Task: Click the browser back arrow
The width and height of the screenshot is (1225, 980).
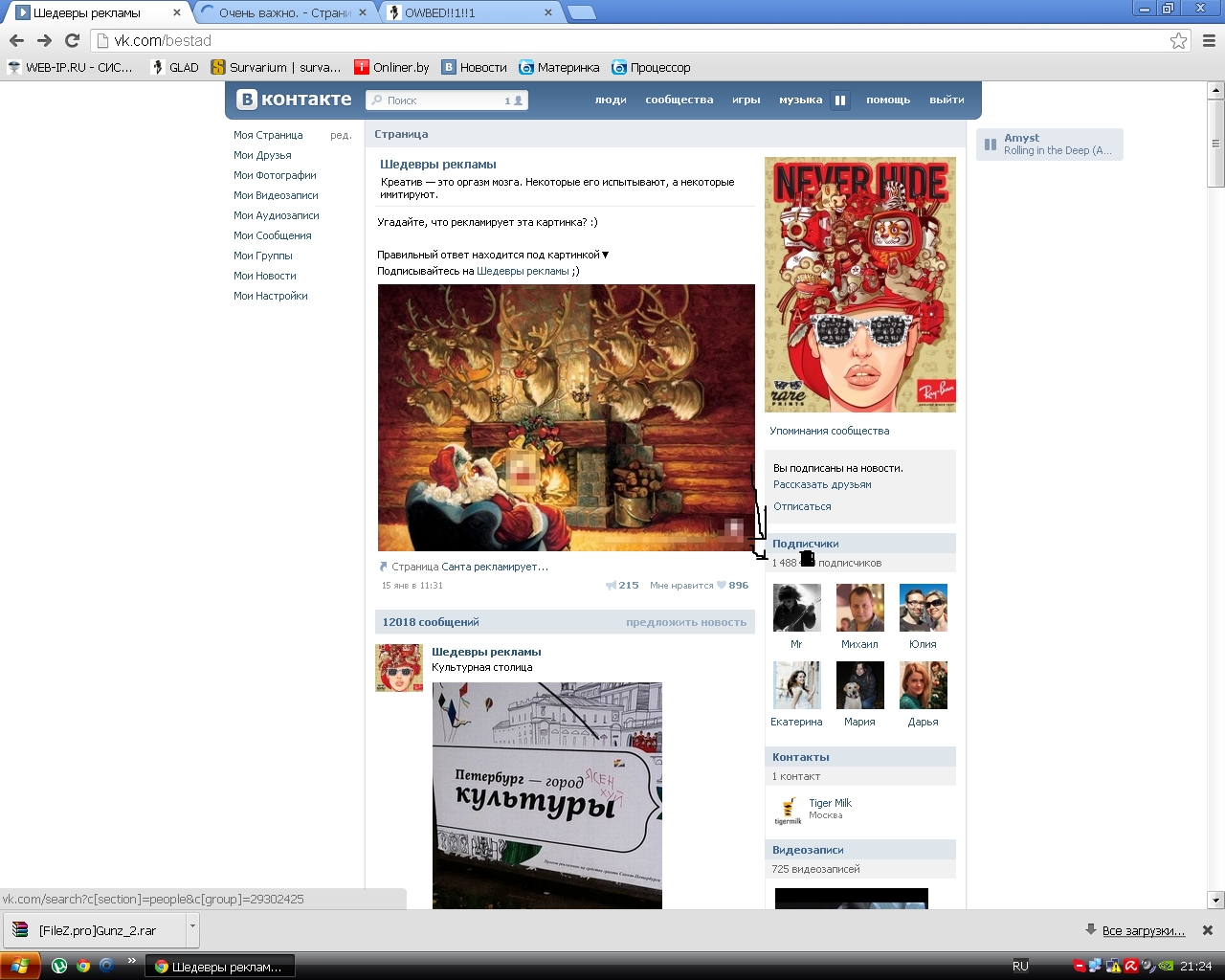Action: coord(16,40)
